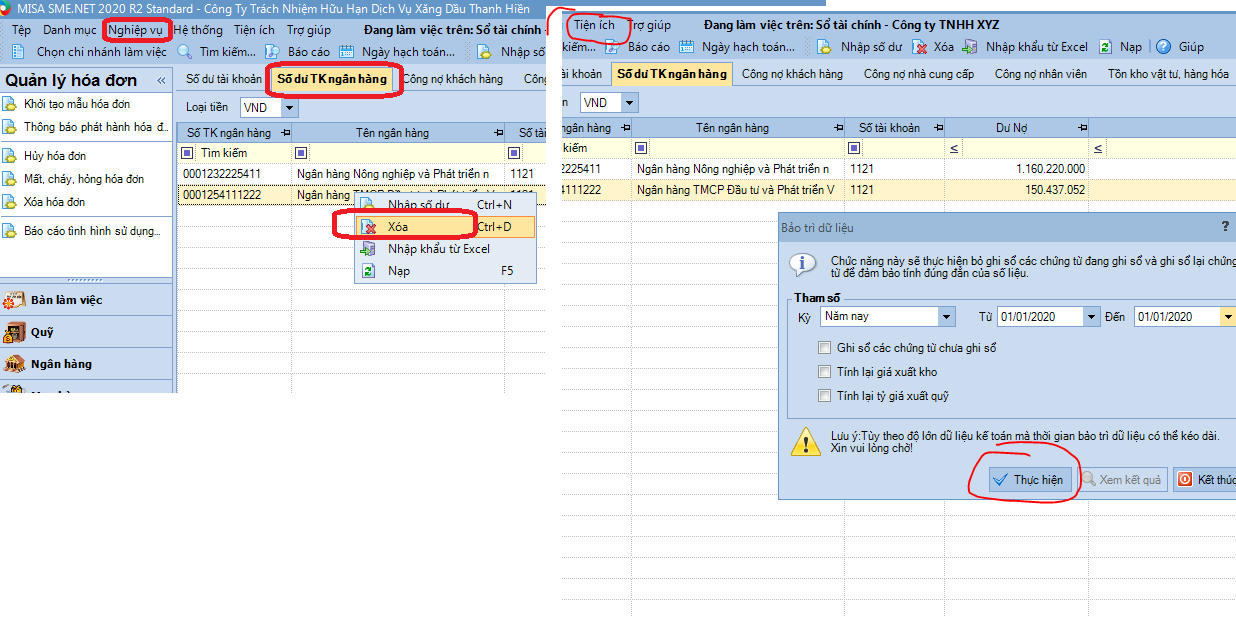Open Thông báo phát hành hóa đơn item

click(x=87, y=127)
